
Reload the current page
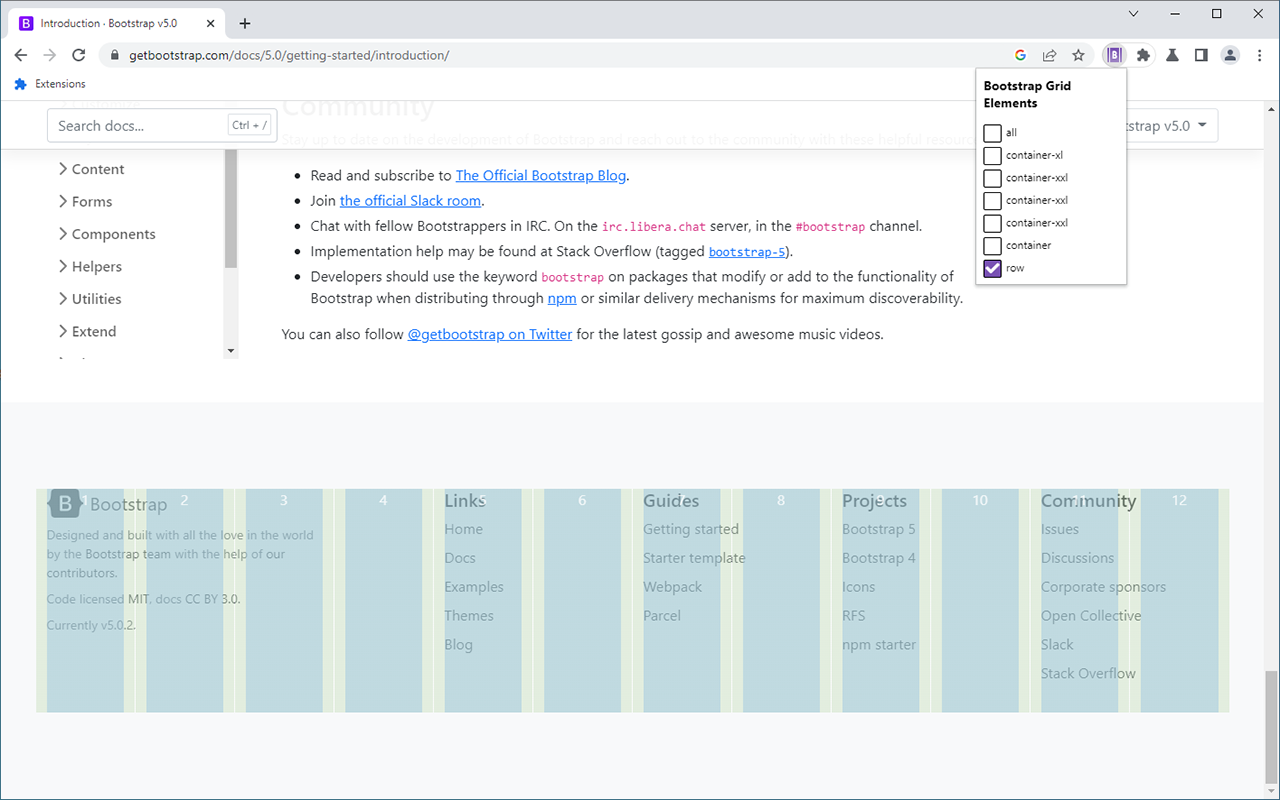[79, 55]
